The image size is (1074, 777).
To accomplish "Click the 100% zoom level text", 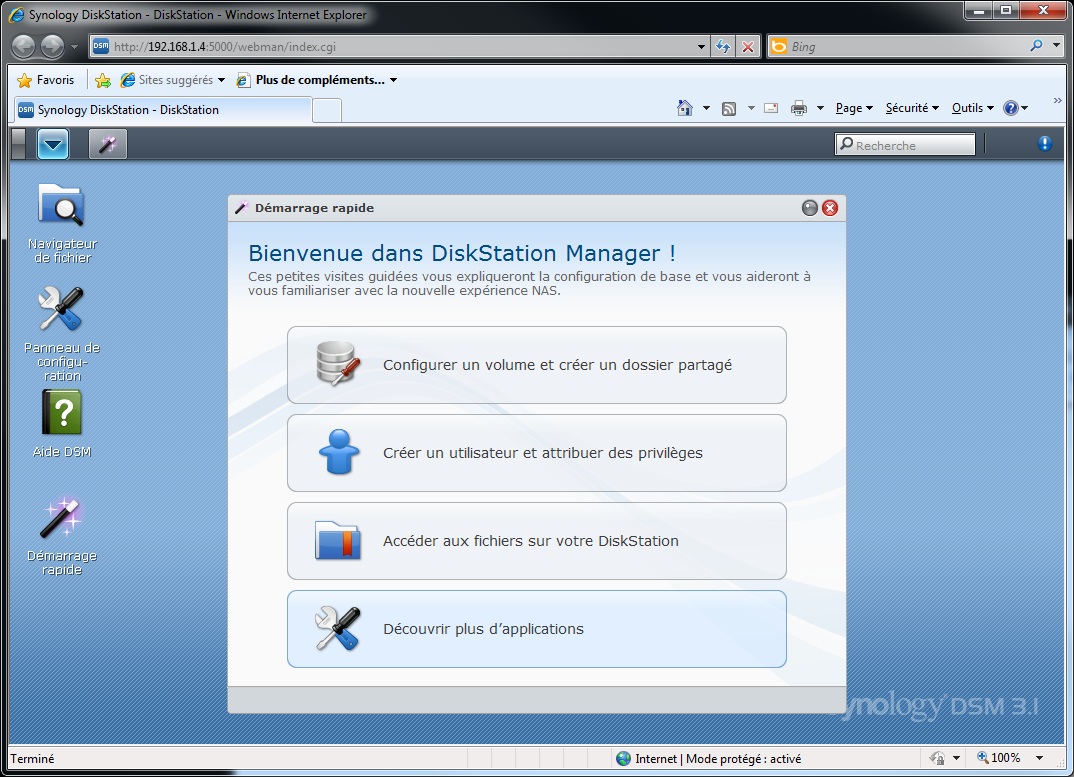I will 1006,758.
